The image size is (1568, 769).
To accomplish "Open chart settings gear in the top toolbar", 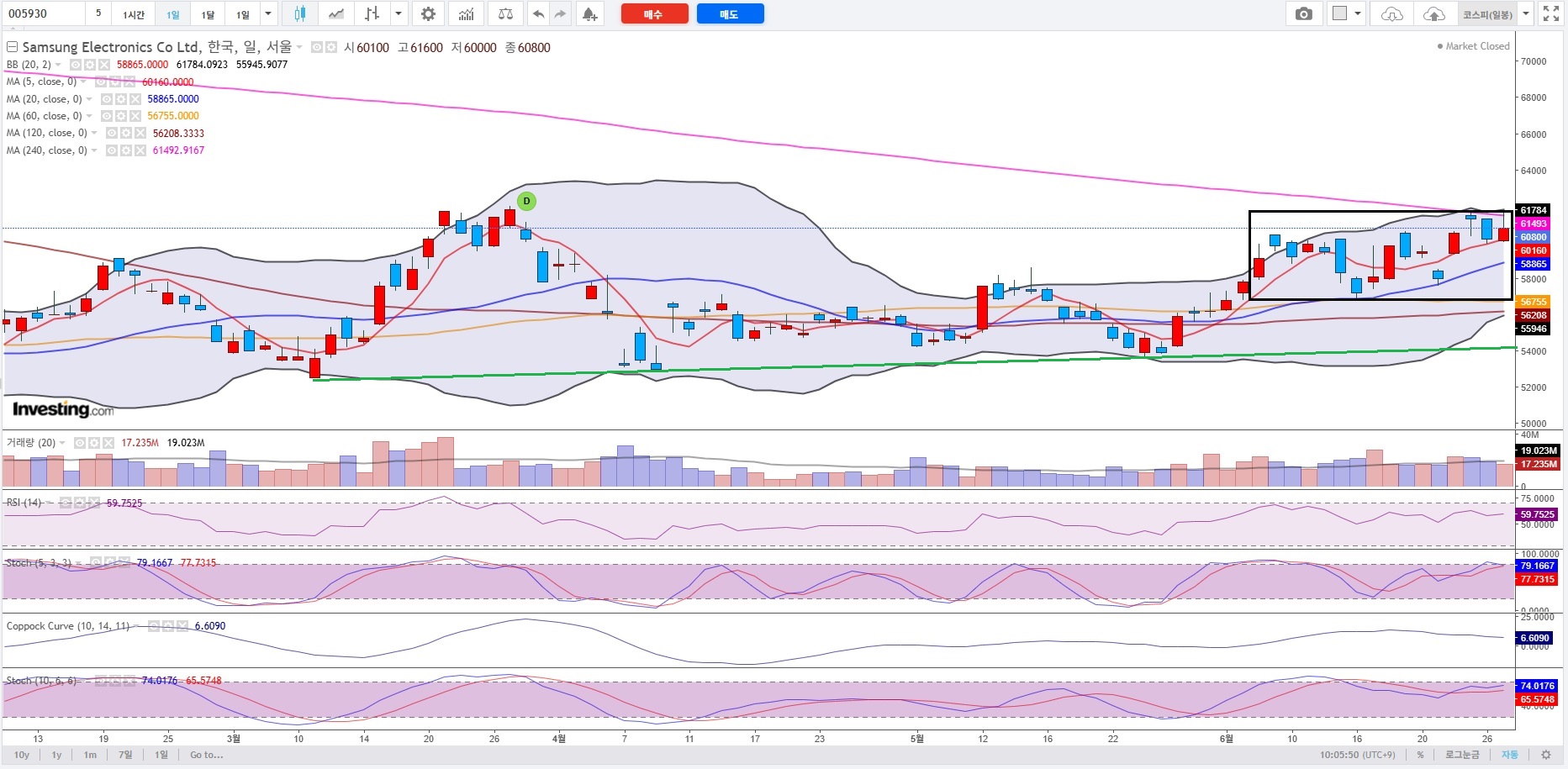I will (428, 13).
